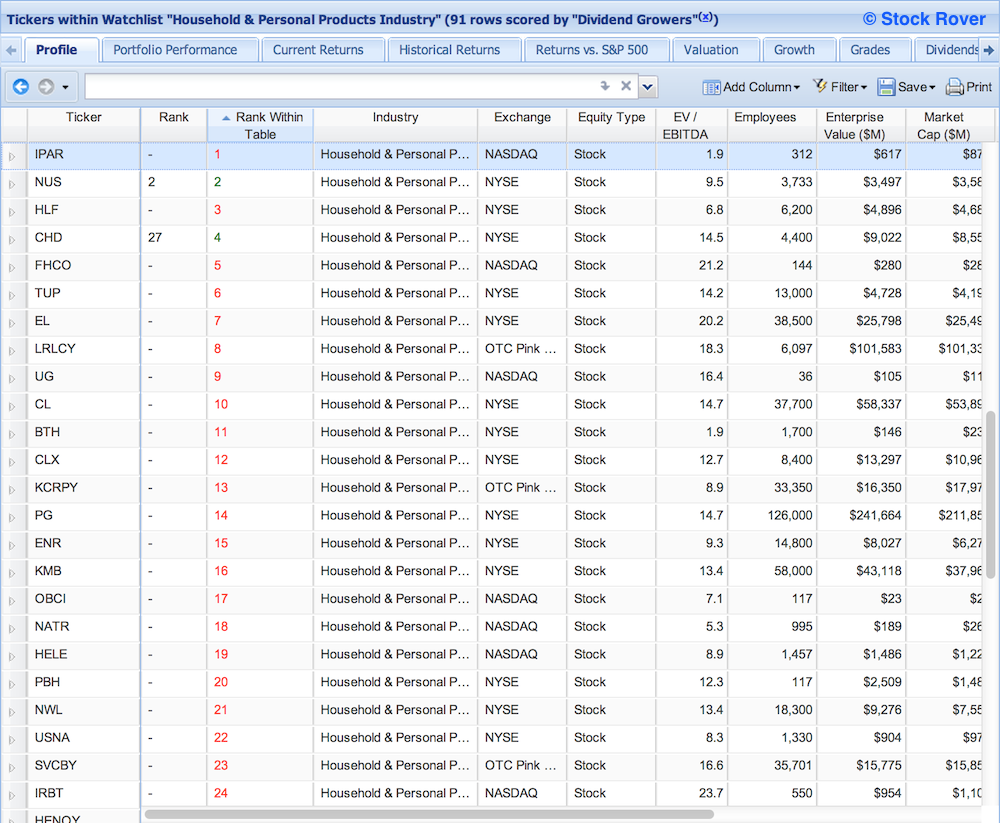1000x823 pixels.
Task: Sort by the Industry column header
Action: click(395, 125)
